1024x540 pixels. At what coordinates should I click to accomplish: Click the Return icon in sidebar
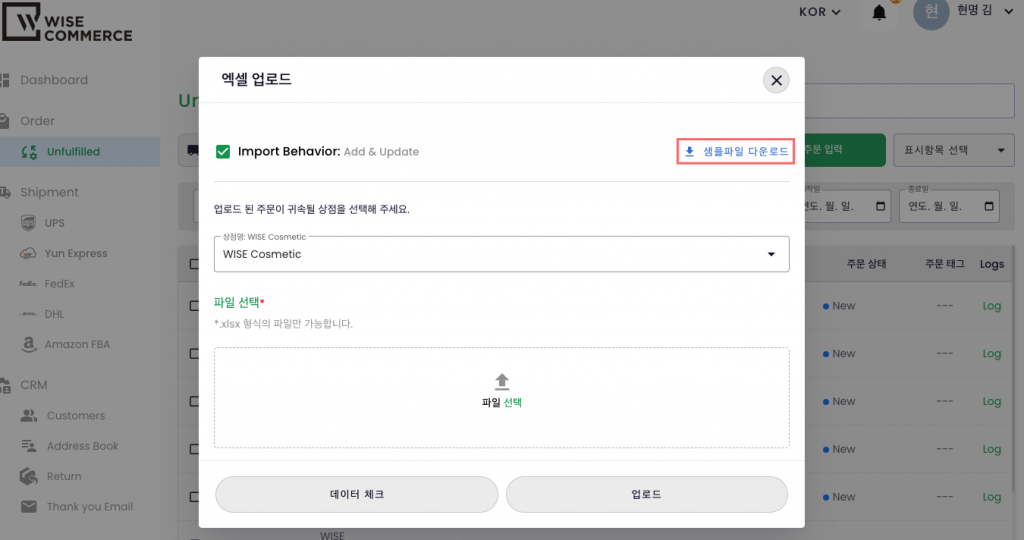pos(29,476)
